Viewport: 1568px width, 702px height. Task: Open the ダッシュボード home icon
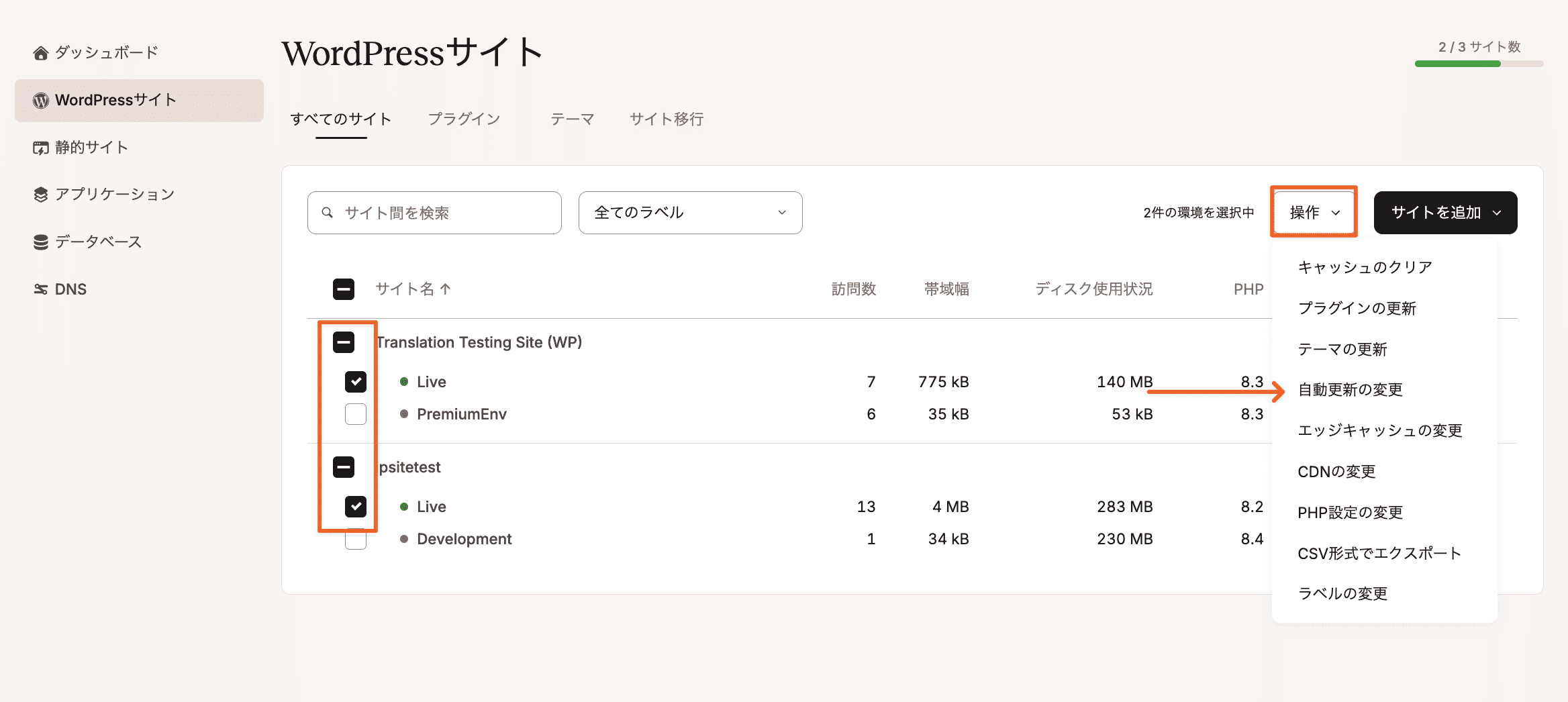pyautogui.click(x=41, y=53)
